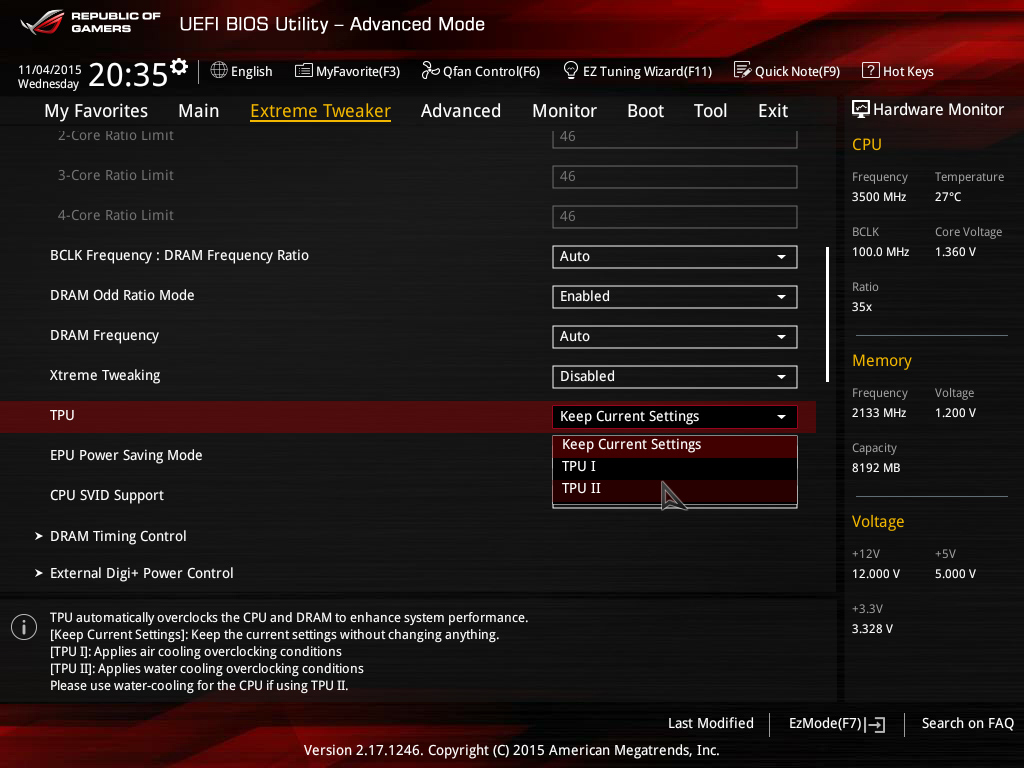
Task: Open Quick Note(F9)
Action: point(787,71)
